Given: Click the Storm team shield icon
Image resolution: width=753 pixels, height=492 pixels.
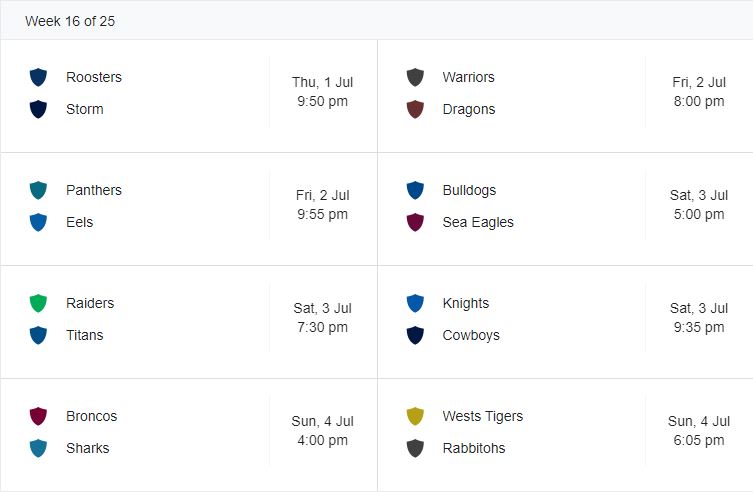Looking at the screenshot, I should 39,109.
